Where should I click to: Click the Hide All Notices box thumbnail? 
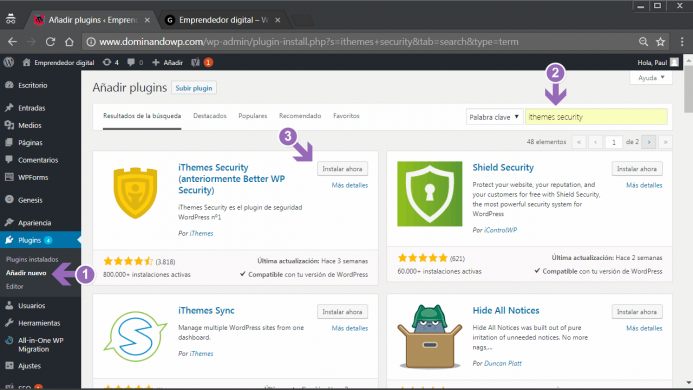pyautogui.click(x=430, y=336)
